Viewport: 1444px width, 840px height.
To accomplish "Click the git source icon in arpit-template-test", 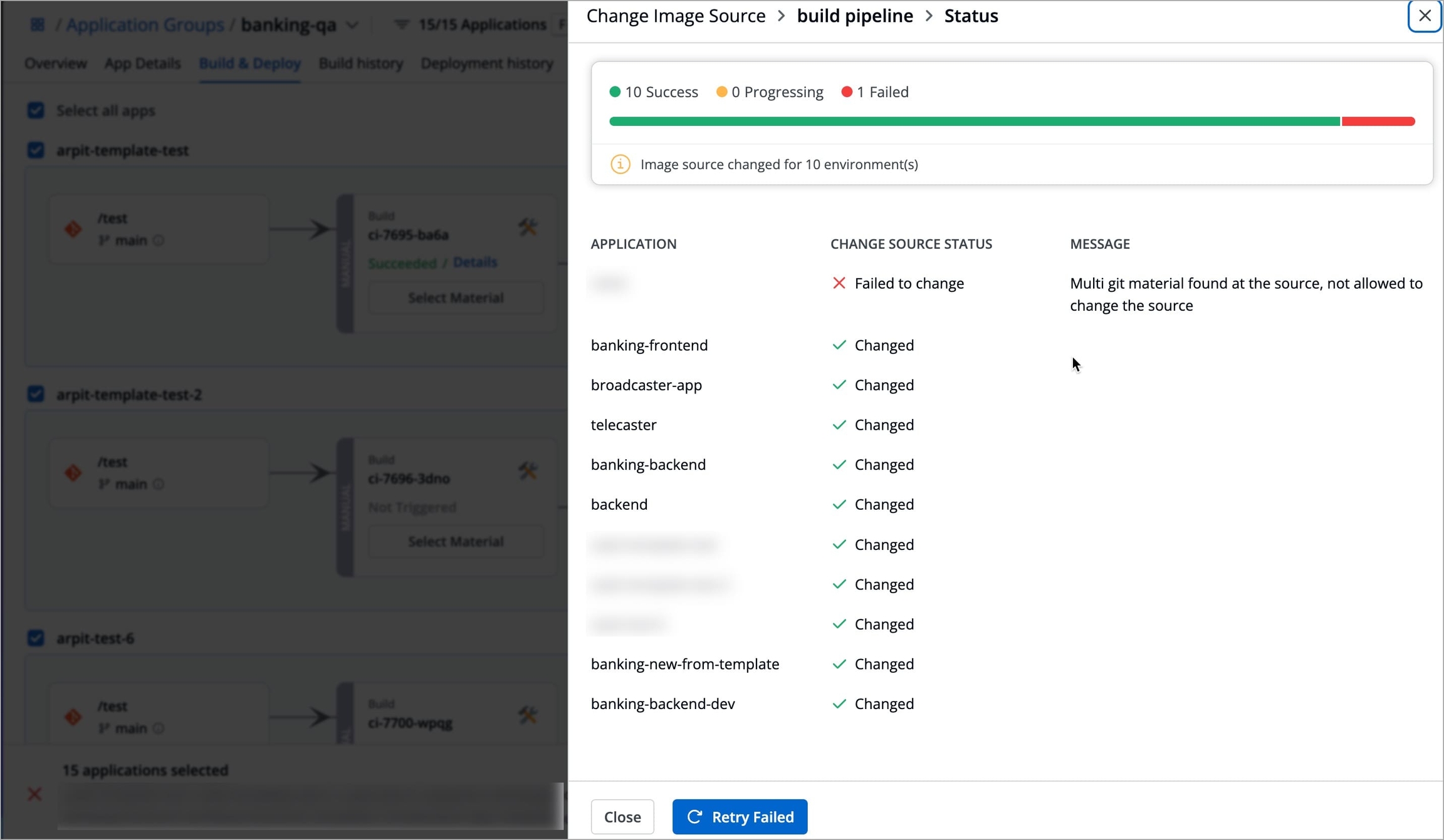I will [73, 229].
